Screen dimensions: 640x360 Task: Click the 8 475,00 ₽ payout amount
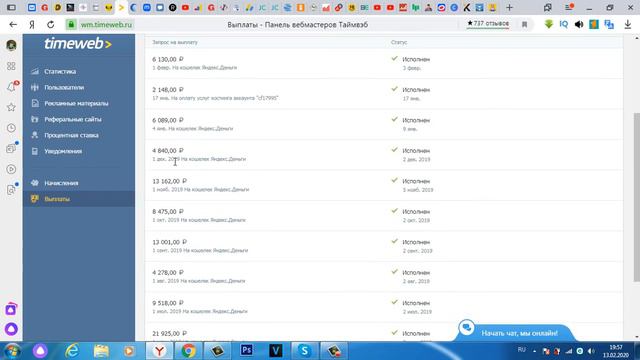click(x=168, y=211)
